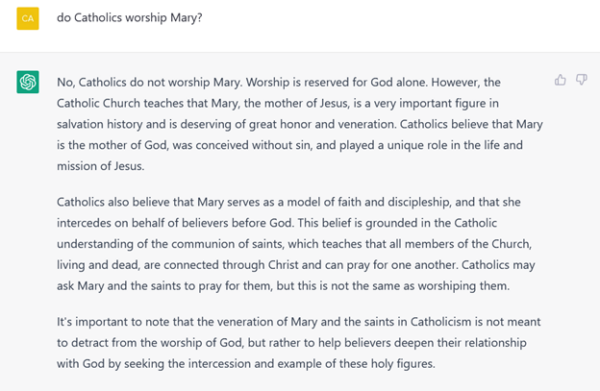This screenshot has width=600, height=391.
Task: Click the yellow CA user avatar
Action: coord(28,18)
